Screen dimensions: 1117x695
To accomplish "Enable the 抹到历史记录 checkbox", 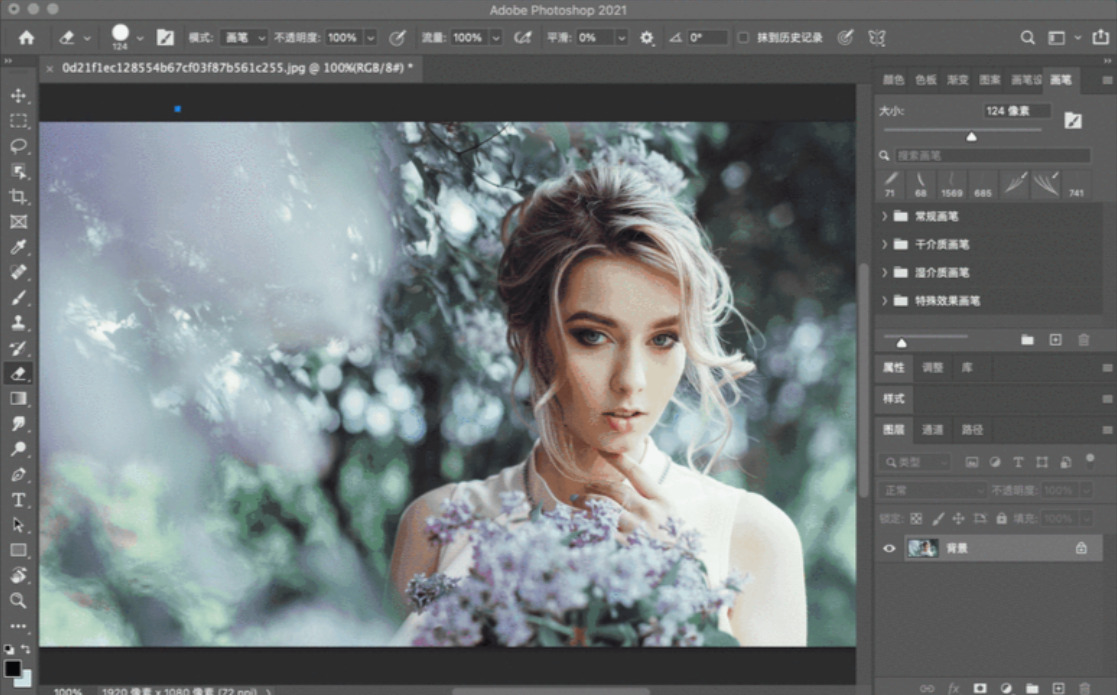I will coord(743,38).
